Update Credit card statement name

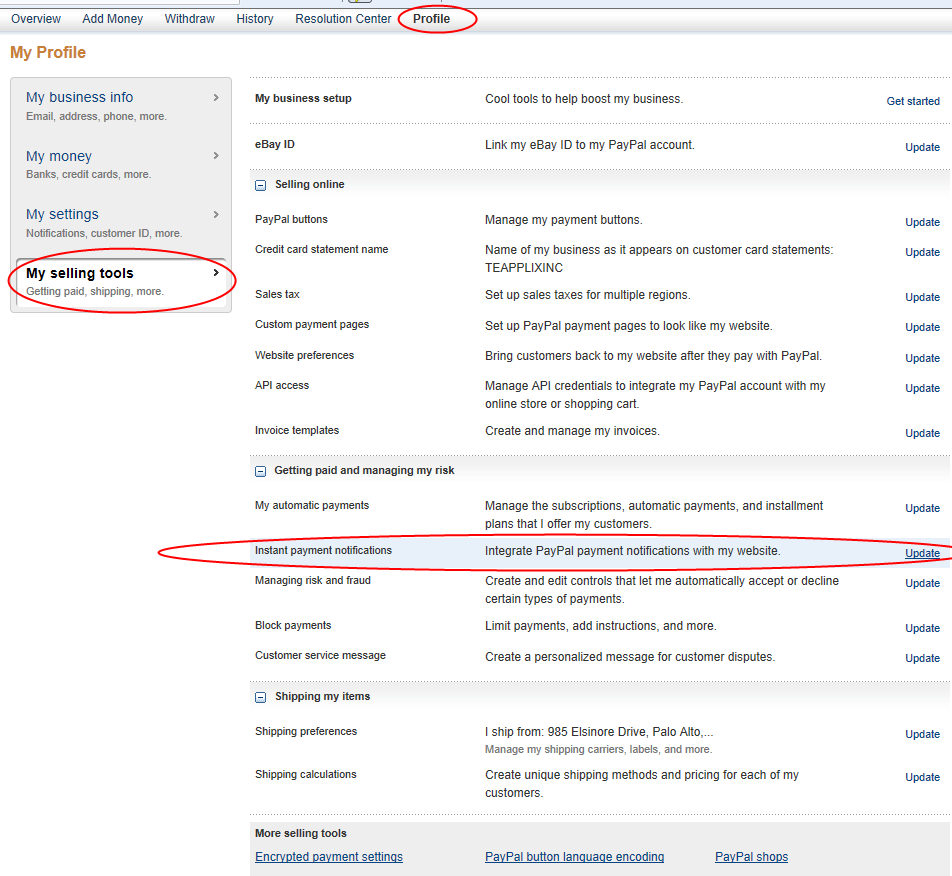point(922,253)
